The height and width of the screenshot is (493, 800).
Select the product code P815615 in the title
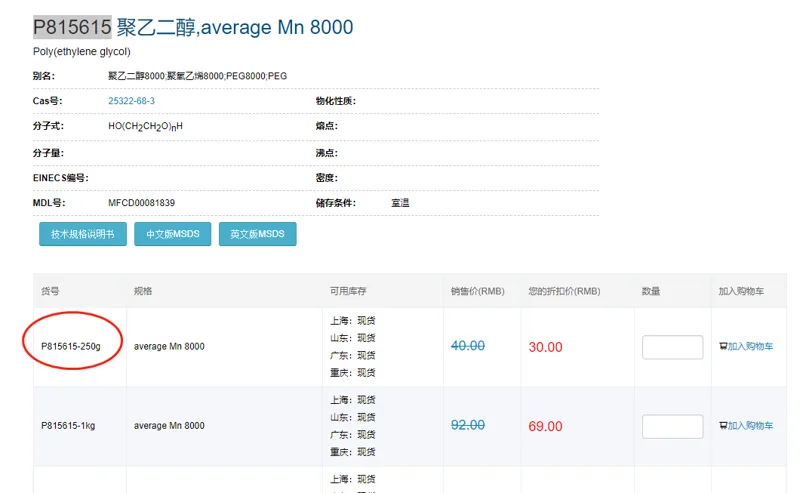click(x=72, y=27)
